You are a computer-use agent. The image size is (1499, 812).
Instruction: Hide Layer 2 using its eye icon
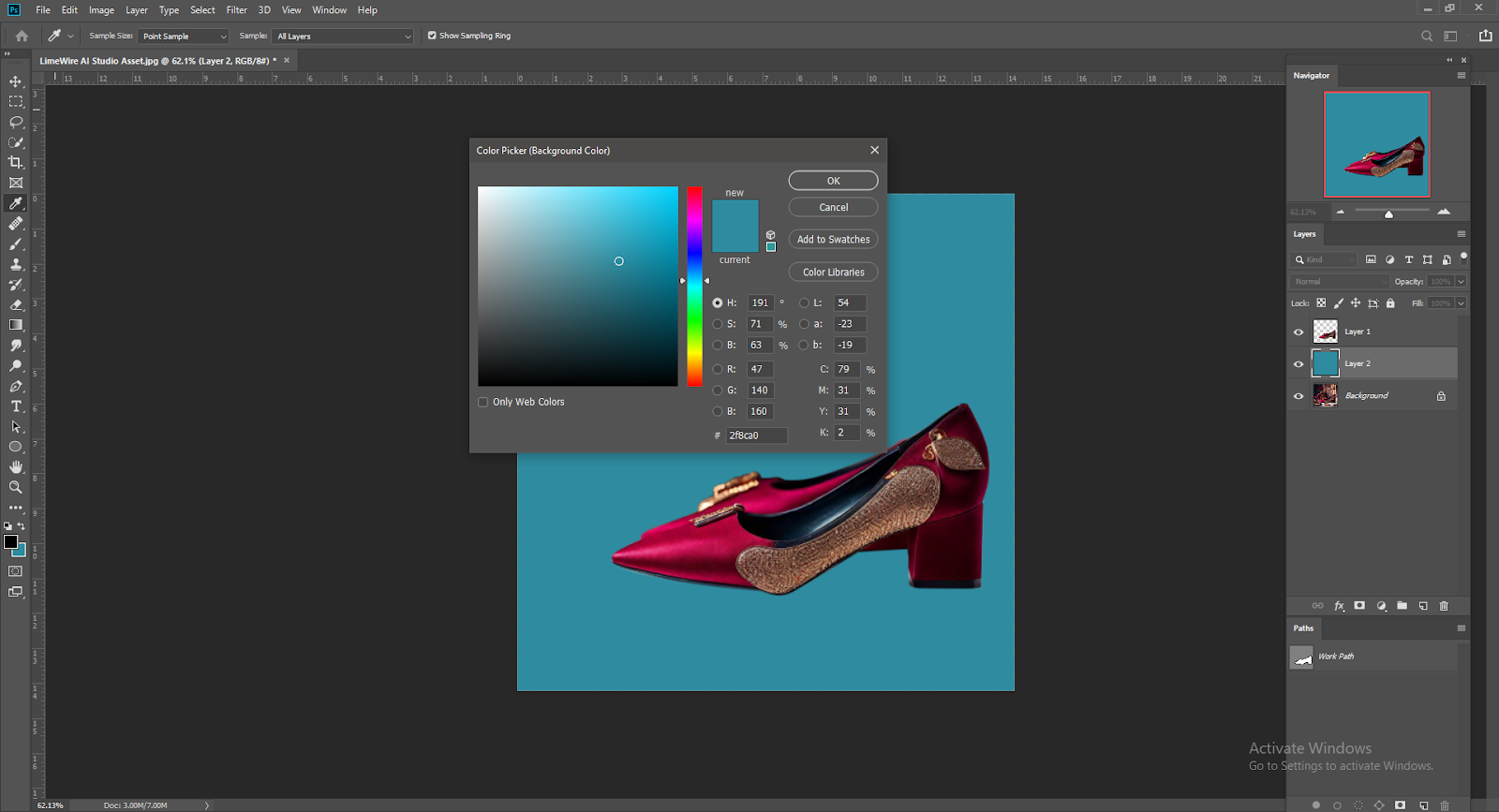click(1299, 363)
